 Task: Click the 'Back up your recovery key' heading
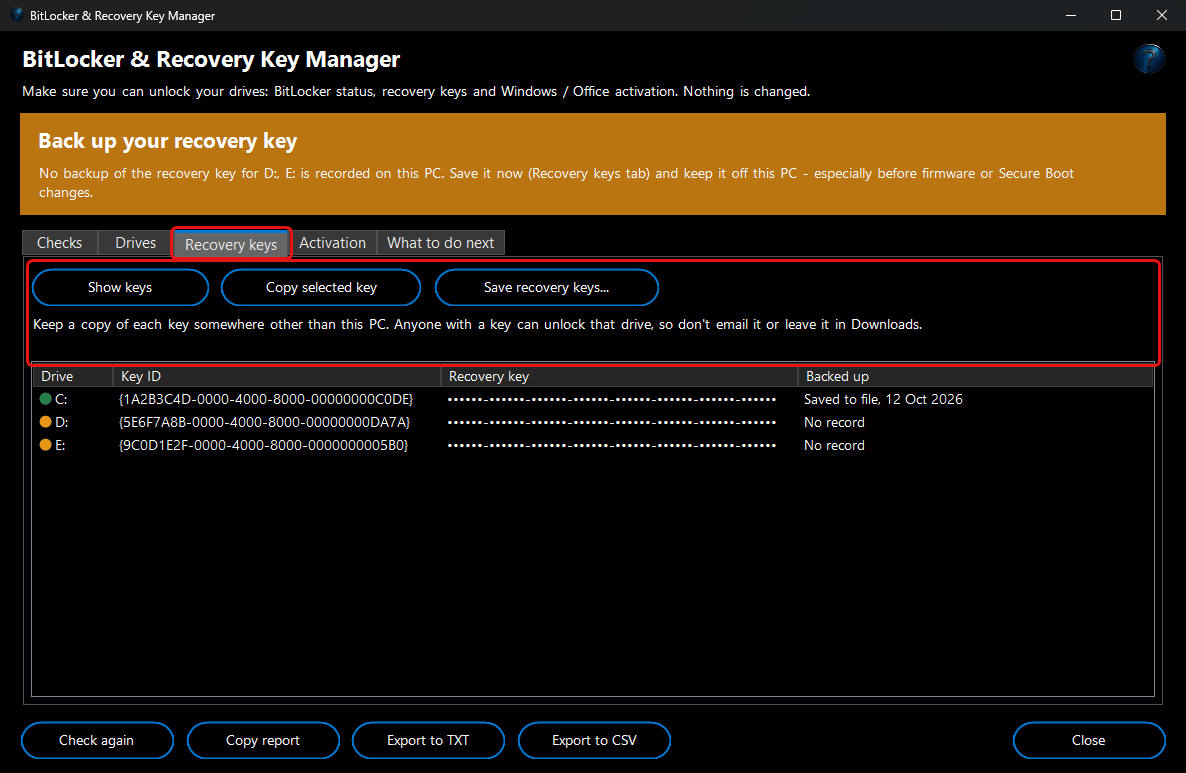pos(168,141)
